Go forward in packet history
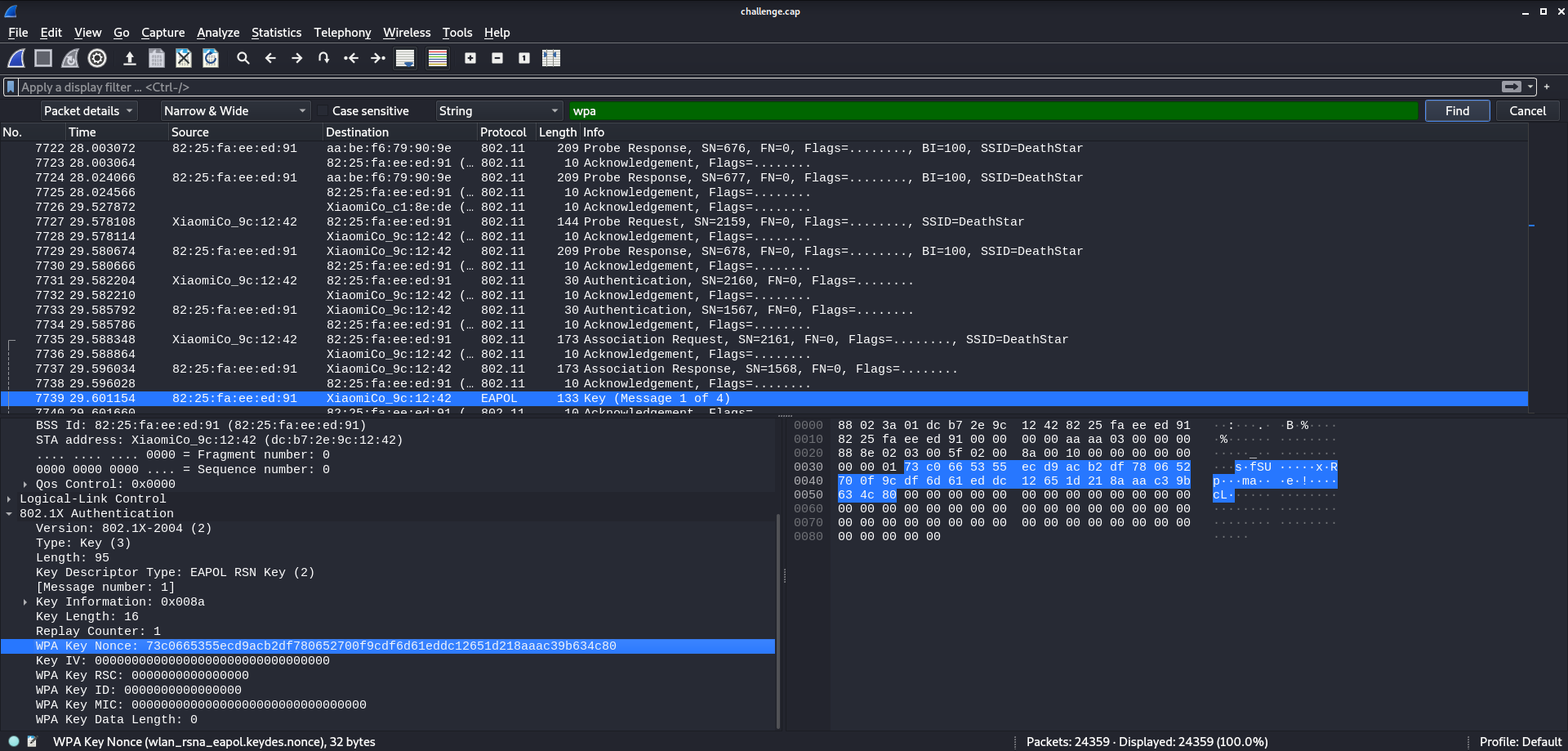The width and height of the screenshot is (1568, 751). tap(297, 58)
